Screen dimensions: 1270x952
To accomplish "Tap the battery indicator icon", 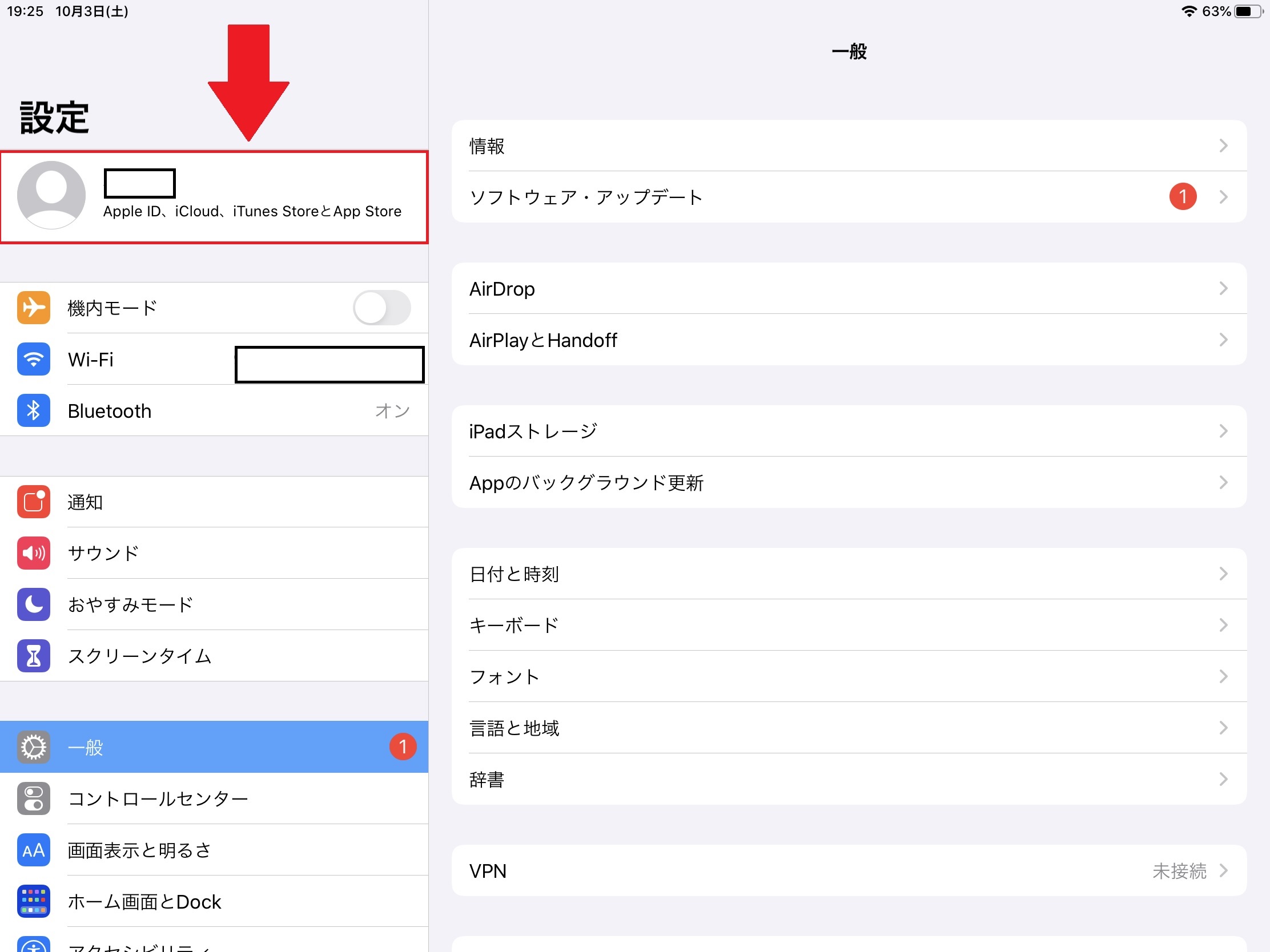I will tap(1248, 11).
